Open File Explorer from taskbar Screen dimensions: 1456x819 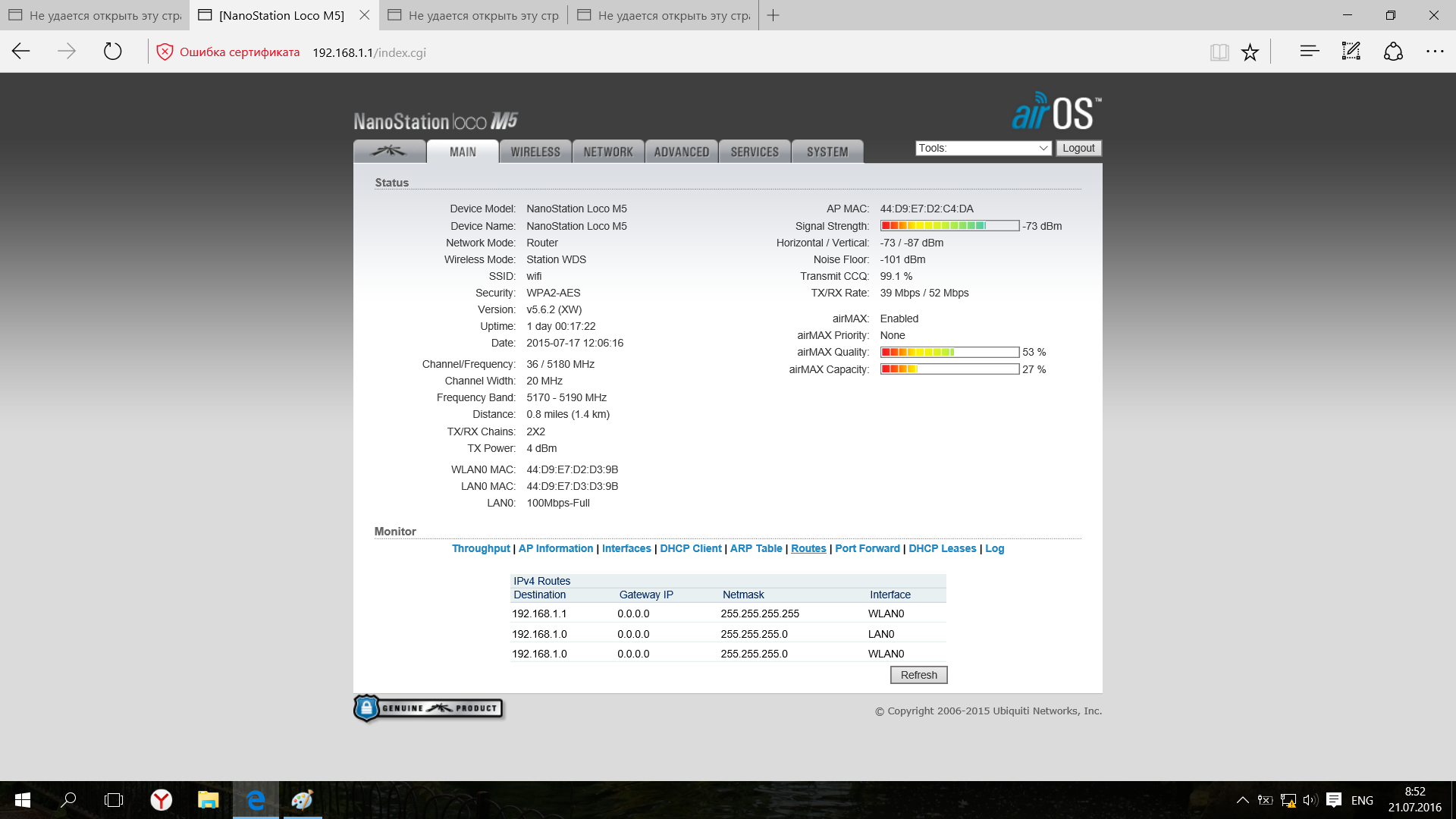click(x=208, y=800)
